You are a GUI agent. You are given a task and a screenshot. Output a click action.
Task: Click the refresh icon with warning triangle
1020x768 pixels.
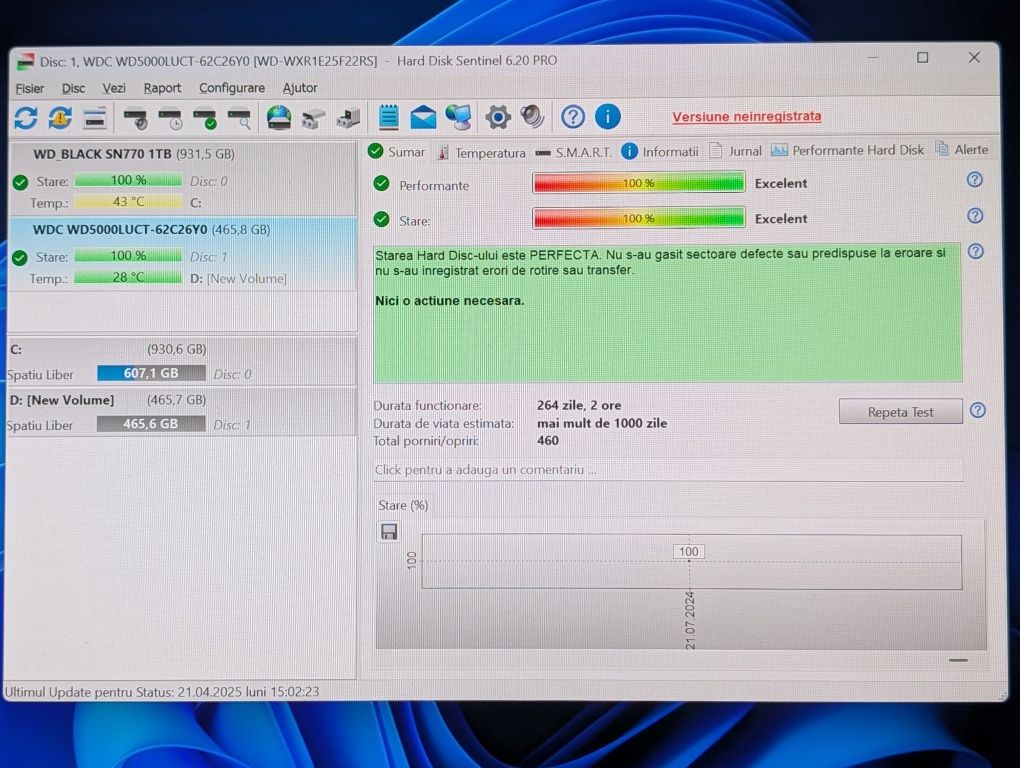coord(60,118)
